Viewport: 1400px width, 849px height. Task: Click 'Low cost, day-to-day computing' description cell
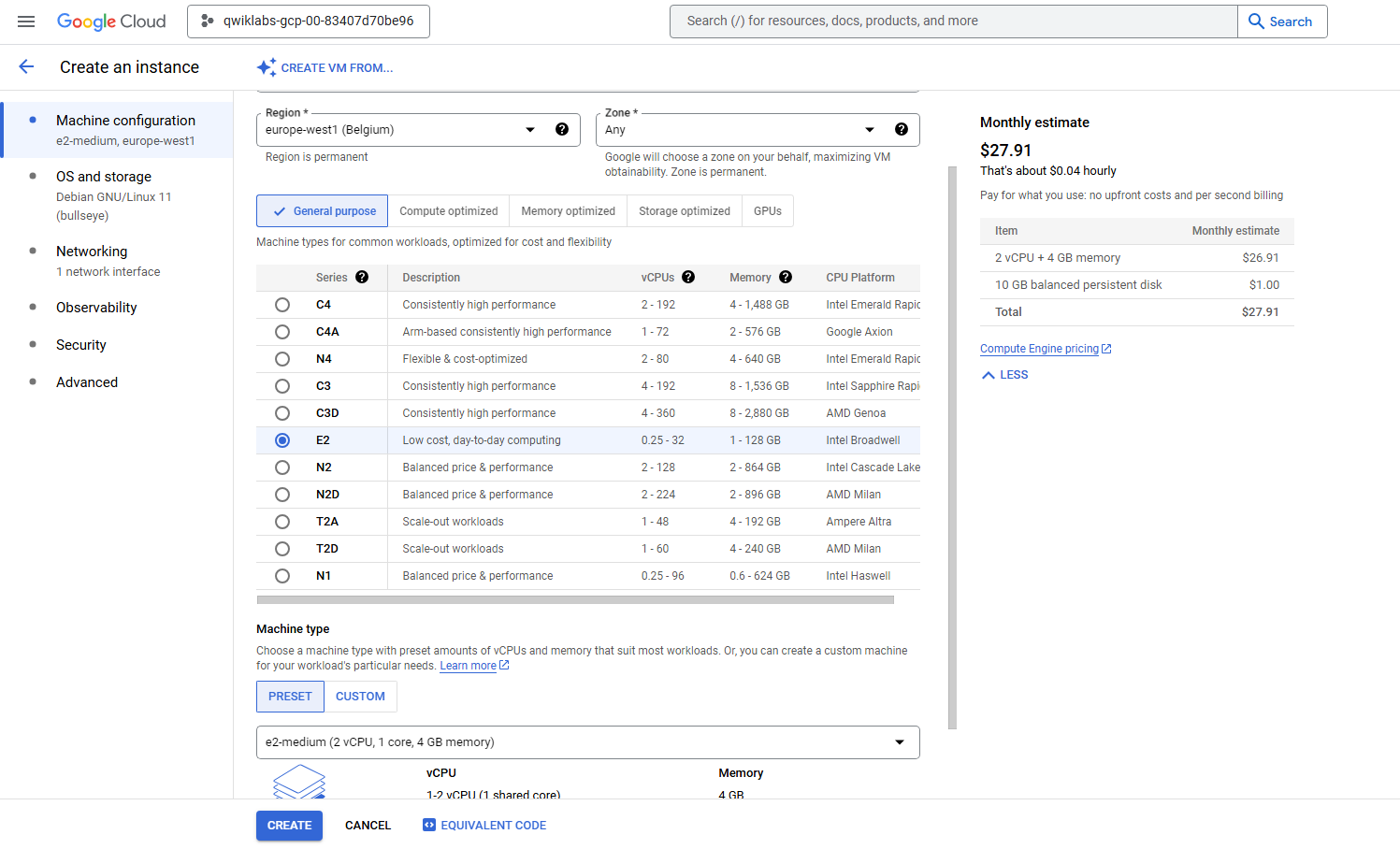pyautogui.click(x=482, y=440)
